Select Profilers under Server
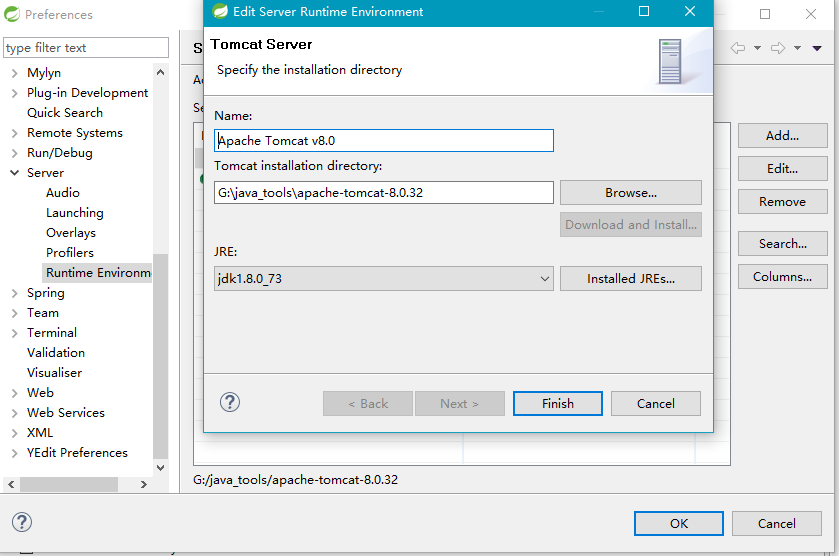 (x=70, y=253)
